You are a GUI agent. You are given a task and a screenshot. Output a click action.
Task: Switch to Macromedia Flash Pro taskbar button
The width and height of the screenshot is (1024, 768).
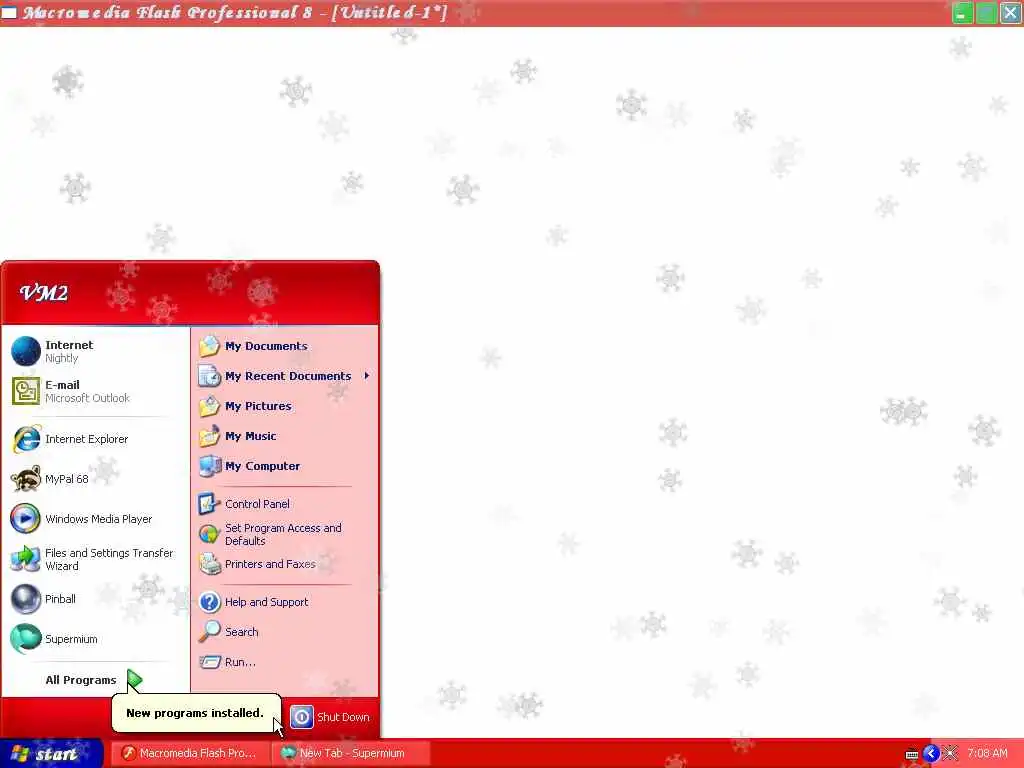coord(191,754)
